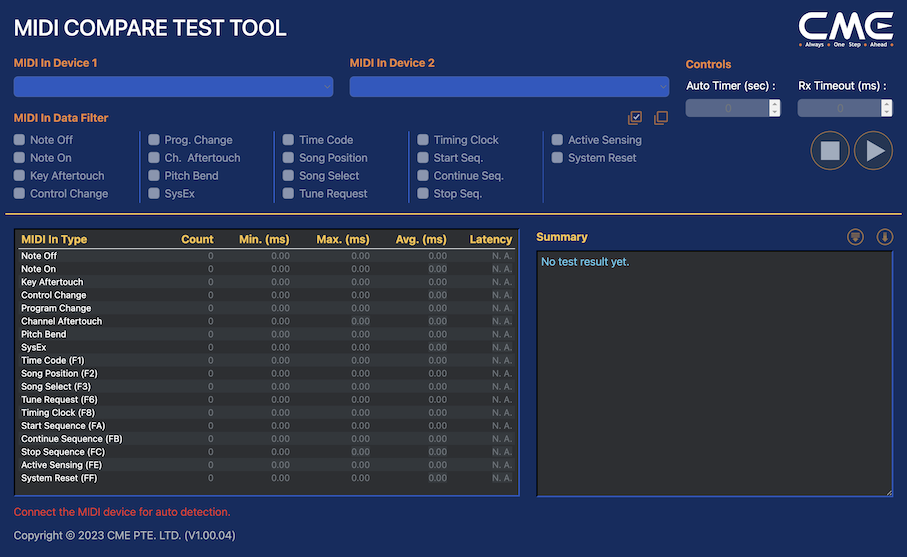Click the summary clear/filter round icon
Viewport: 907px width, 557px height.
click(x=855, y=237)
